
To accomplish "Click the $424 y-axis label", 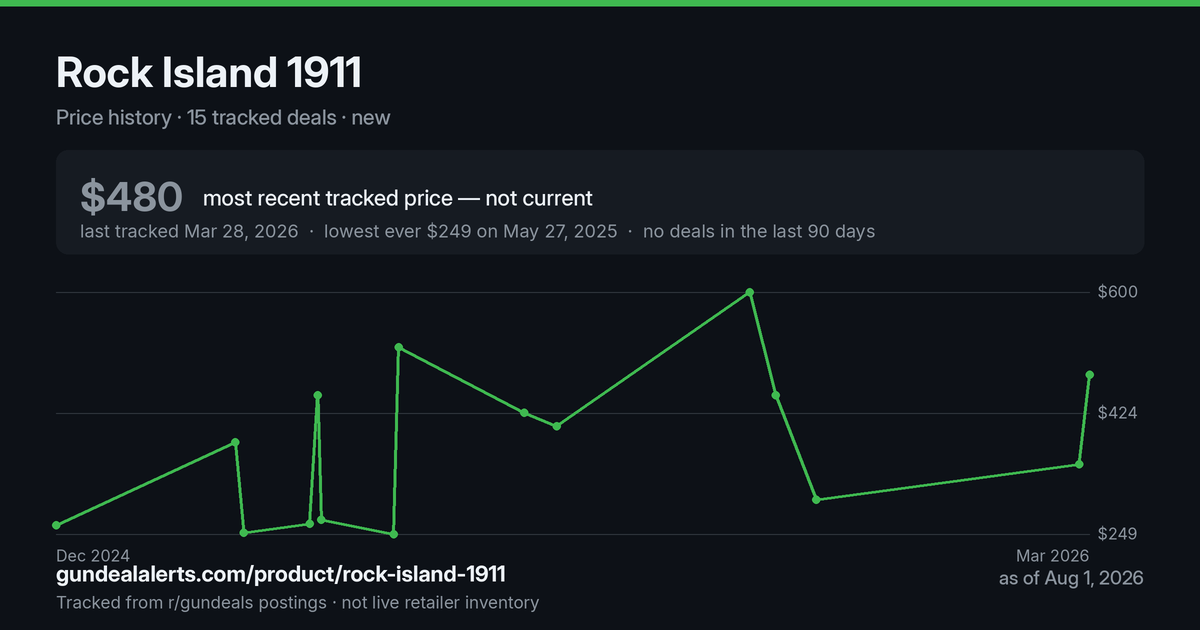I will 1119,413.
